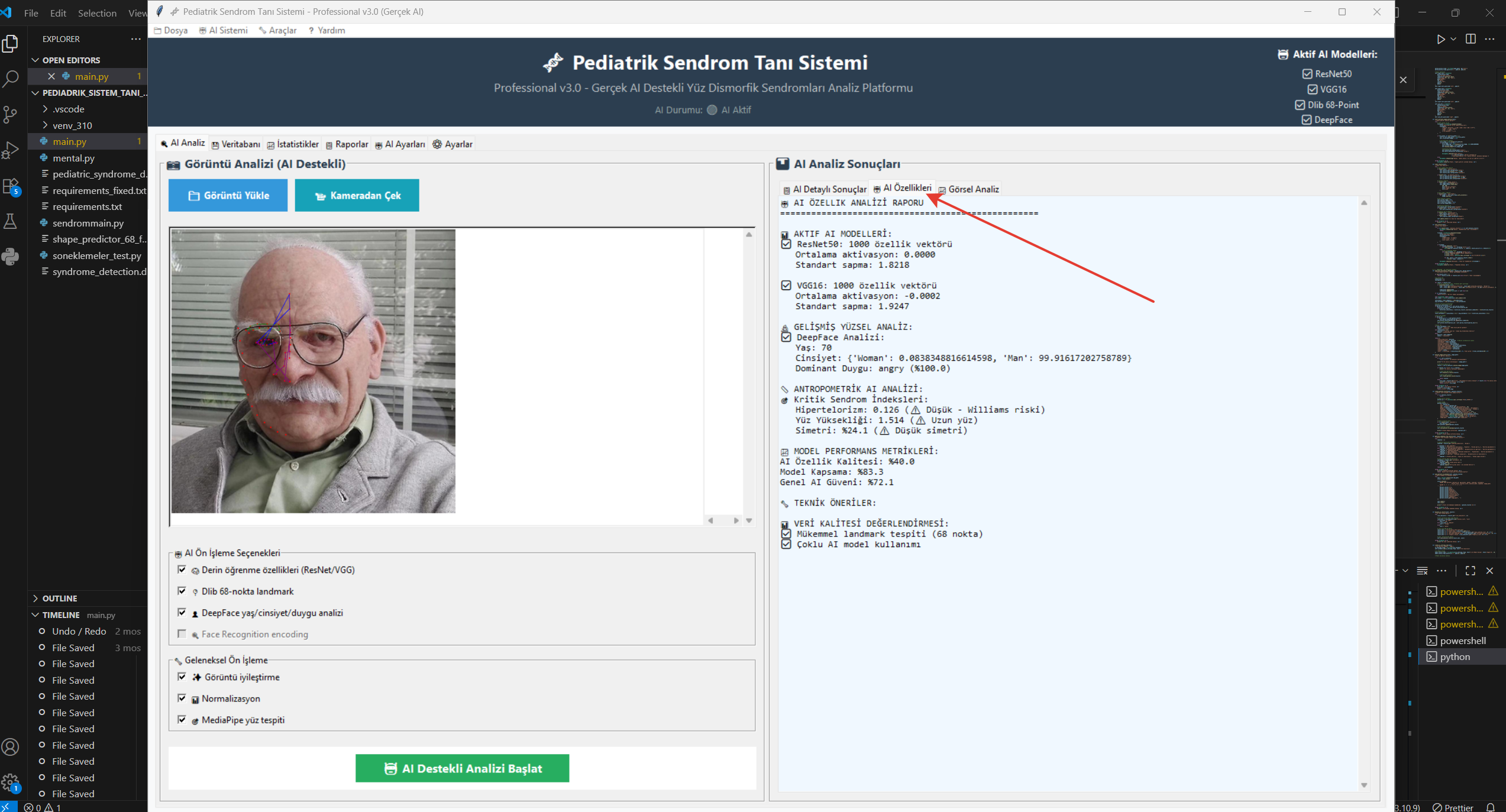
Task: Open the Source Control view icon
Action: pyautogui.click(x=11, y=114)
